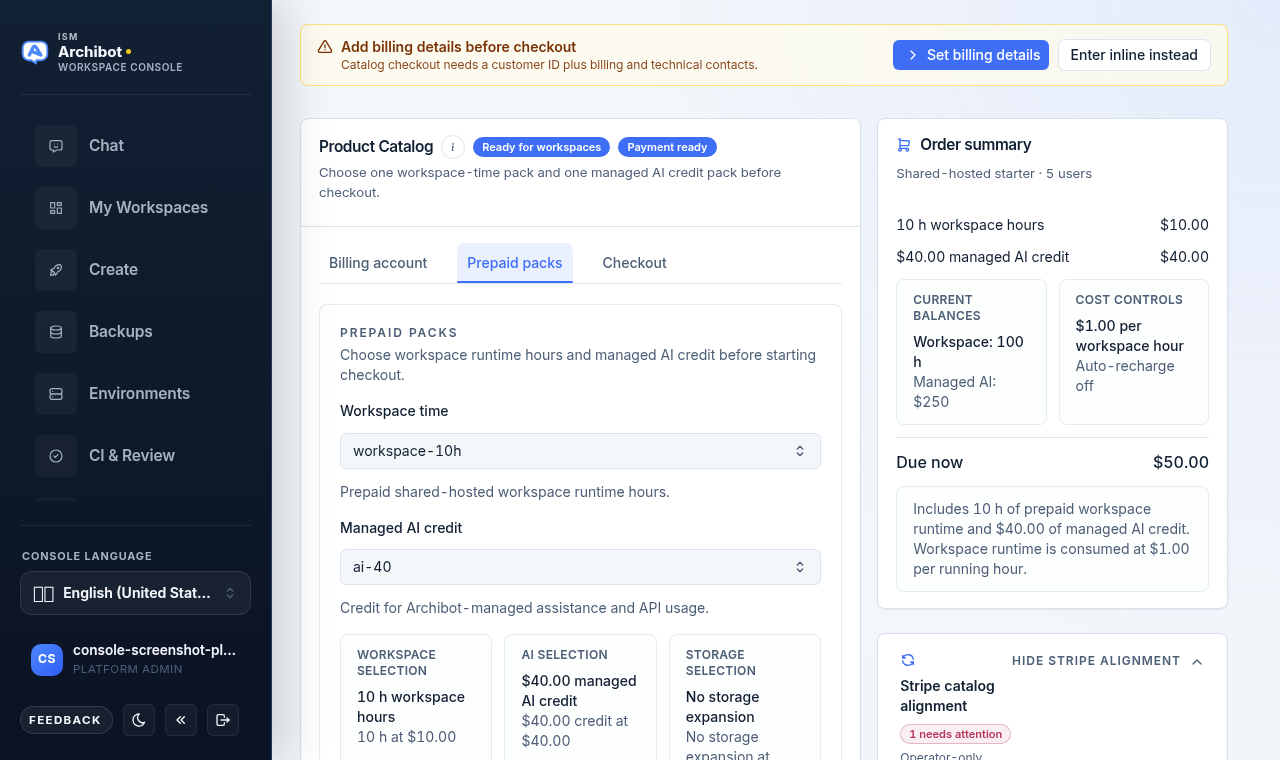The height and width of the screenshot is (760, 1280).
Task: Click the Payment ready badge
Action: pos(667,147)
